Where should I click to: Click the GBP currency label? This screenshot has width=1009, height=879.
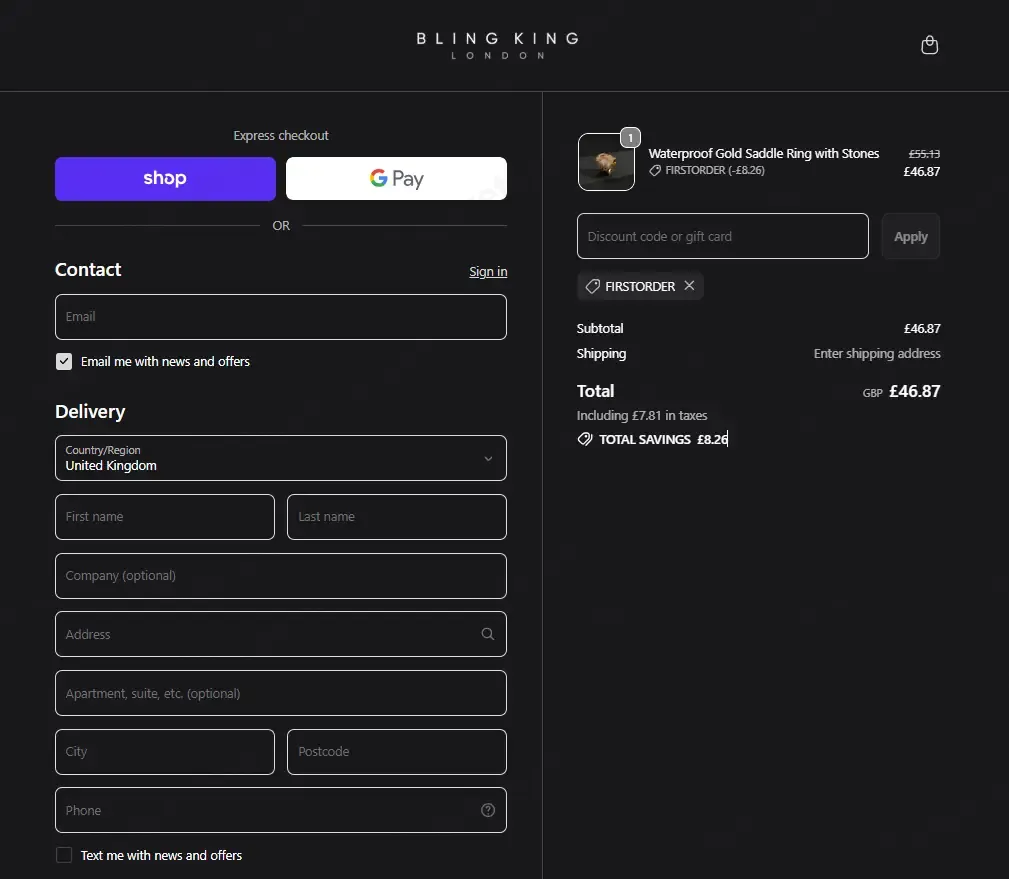(x=872, y=393)
